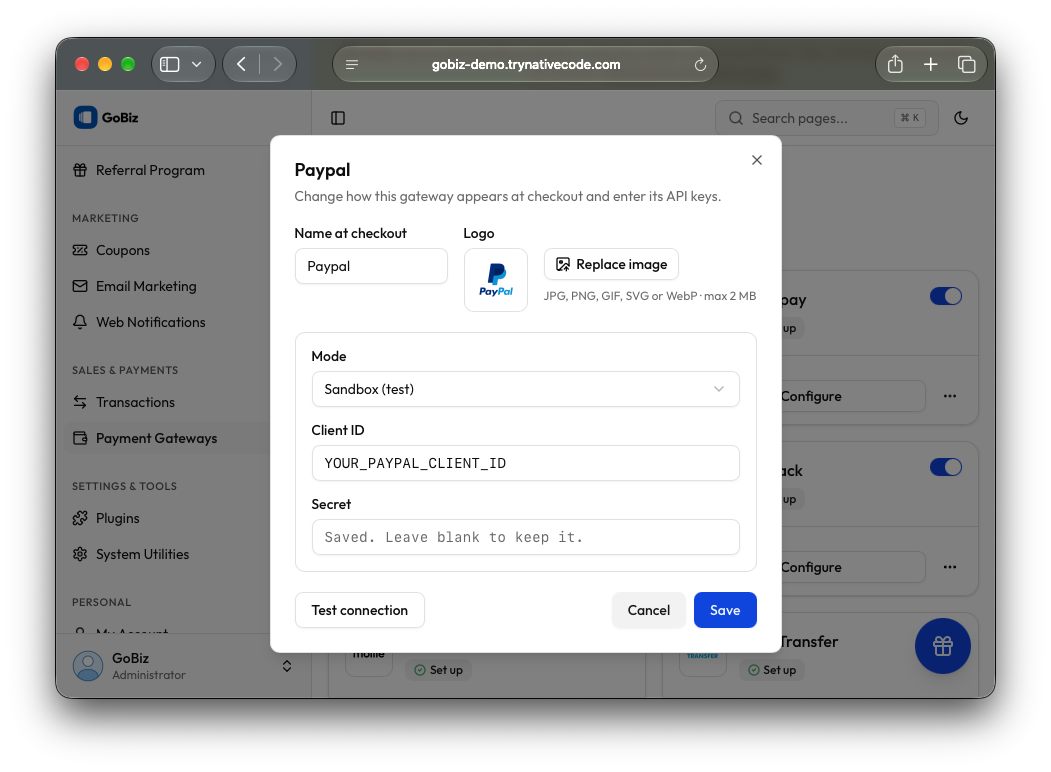Reload the page in Safari

(700, 64)
